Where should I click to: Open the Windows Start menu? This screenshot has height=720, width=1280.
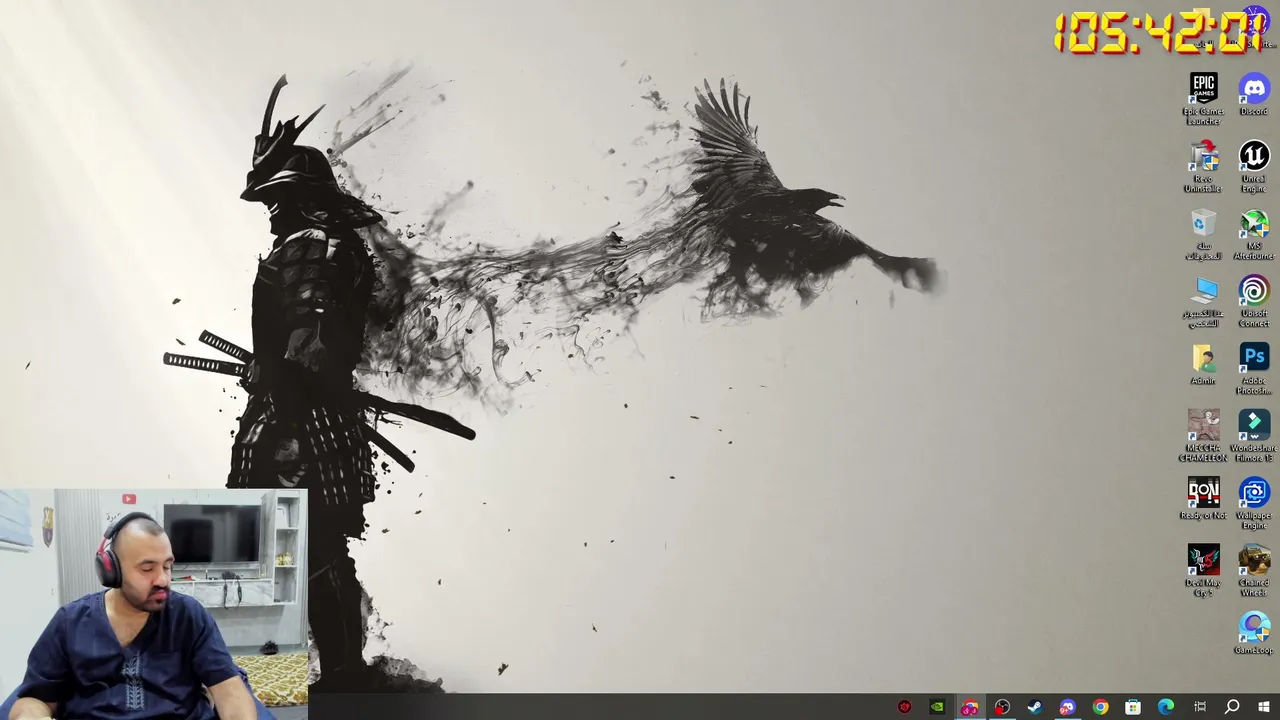[1264, 707]
